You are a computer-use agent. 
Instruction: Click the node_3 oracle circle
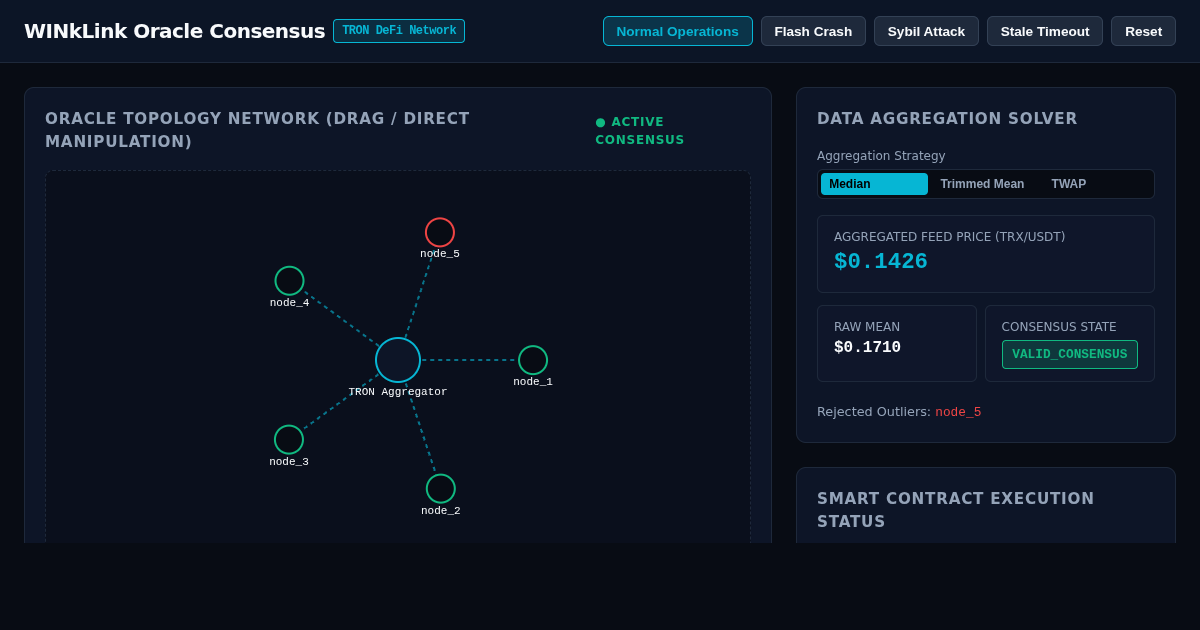[x=289, y=439]
